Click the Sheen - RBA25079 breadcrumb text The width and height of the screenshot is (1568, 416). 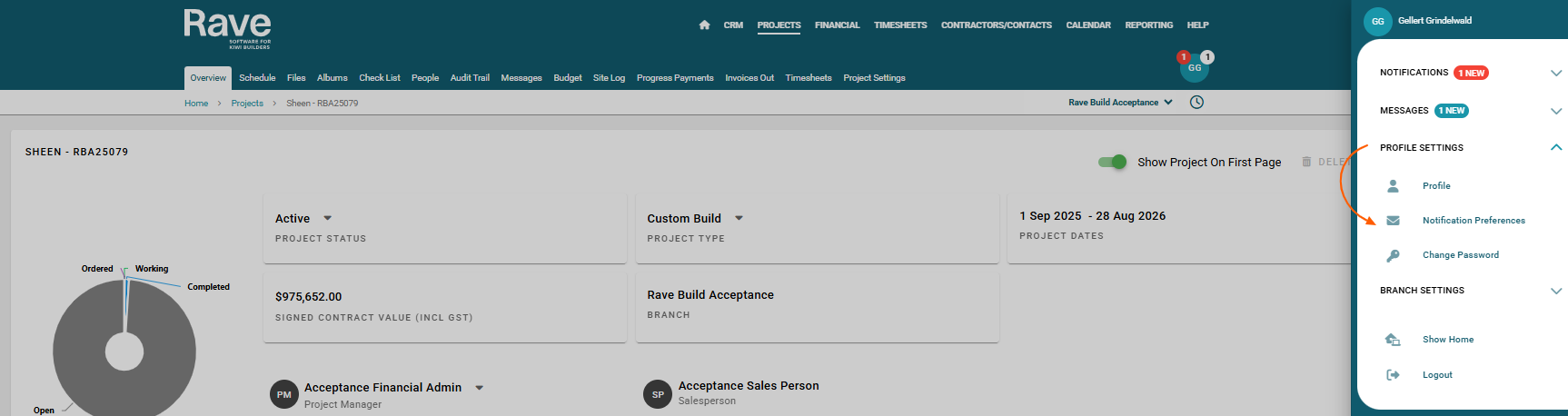point(323,104)
